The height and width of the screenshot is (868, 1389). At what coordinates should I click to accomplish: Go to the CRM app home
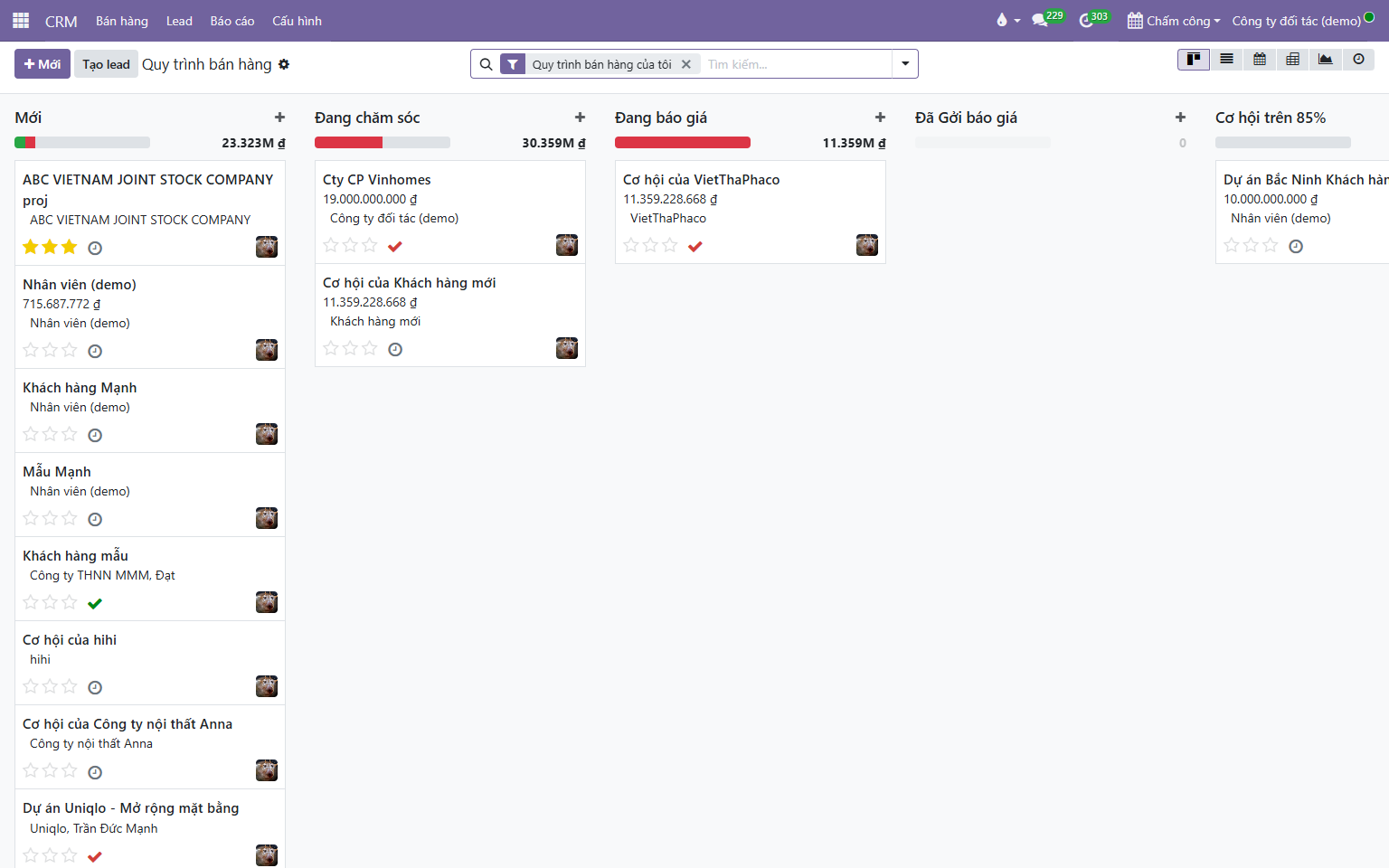(x=61, y=21)
